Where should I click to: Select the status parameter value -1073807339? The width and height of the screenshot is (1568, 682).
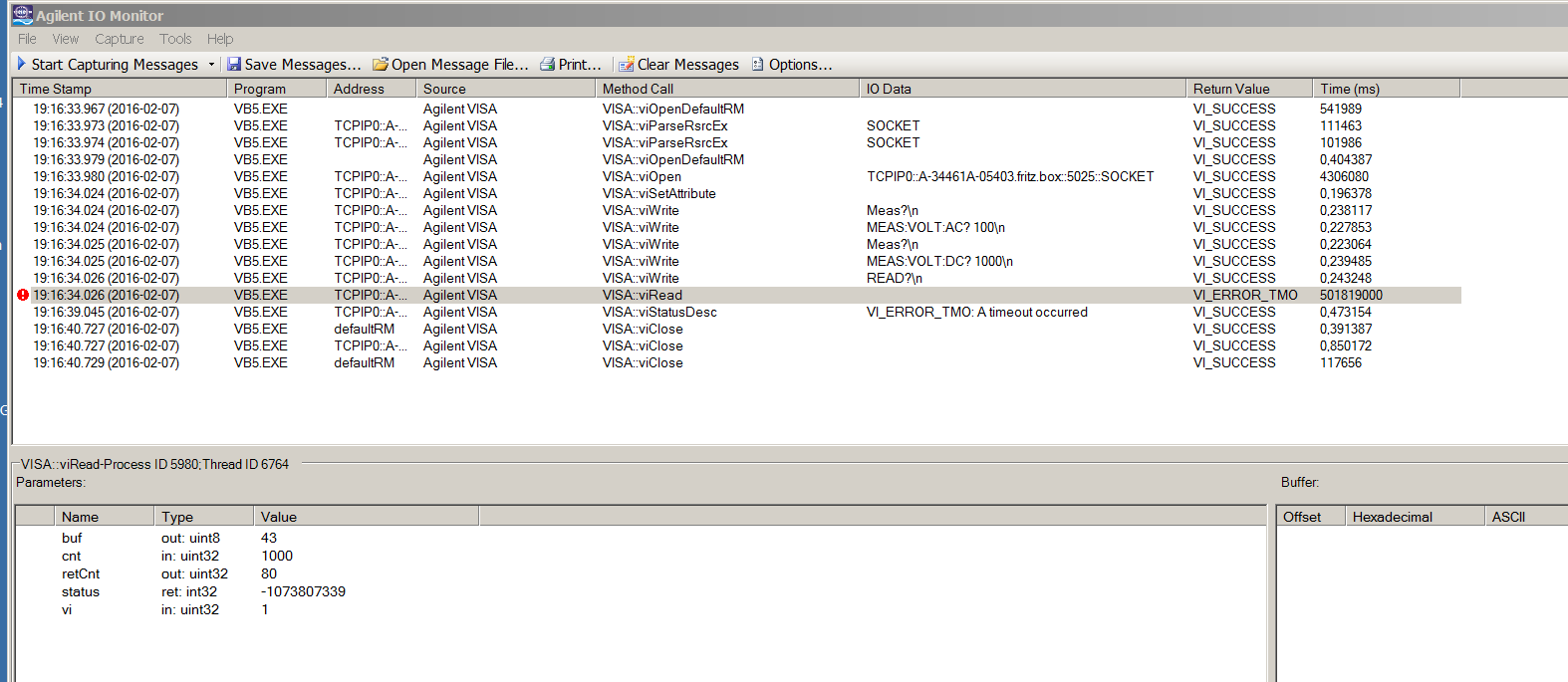[303, 591]
